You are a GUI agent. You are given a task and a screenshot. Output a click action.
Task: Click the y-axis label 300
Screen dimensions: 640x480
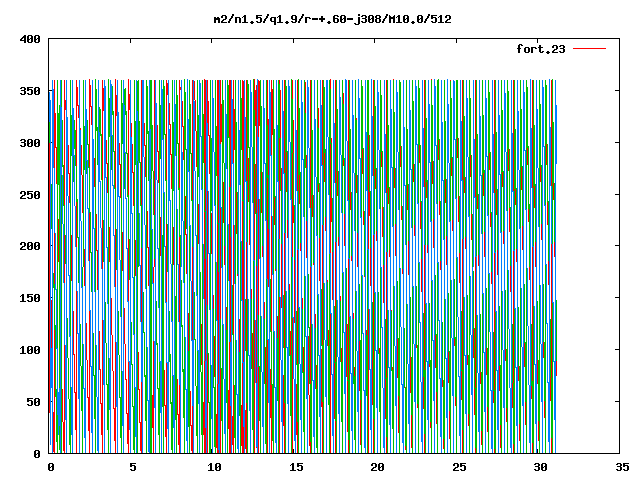pos(30,143)
